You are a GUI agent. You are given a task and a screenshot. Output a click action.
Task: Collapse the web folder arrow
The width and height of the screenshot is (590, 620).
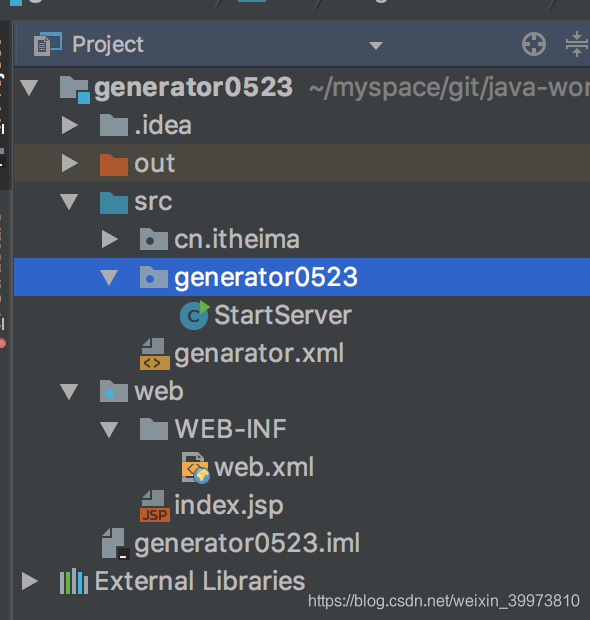tap(69, 391)
